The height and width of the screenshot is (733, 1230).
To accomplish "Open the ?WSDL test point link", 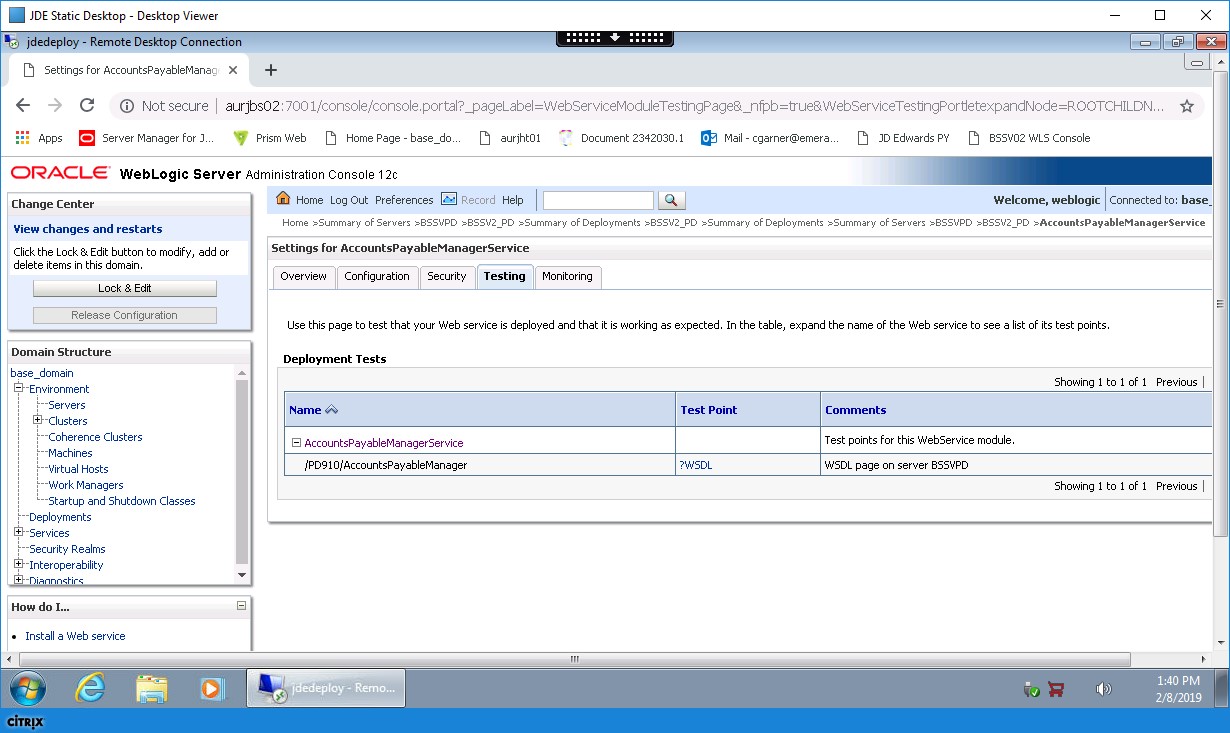I will 697,465.
